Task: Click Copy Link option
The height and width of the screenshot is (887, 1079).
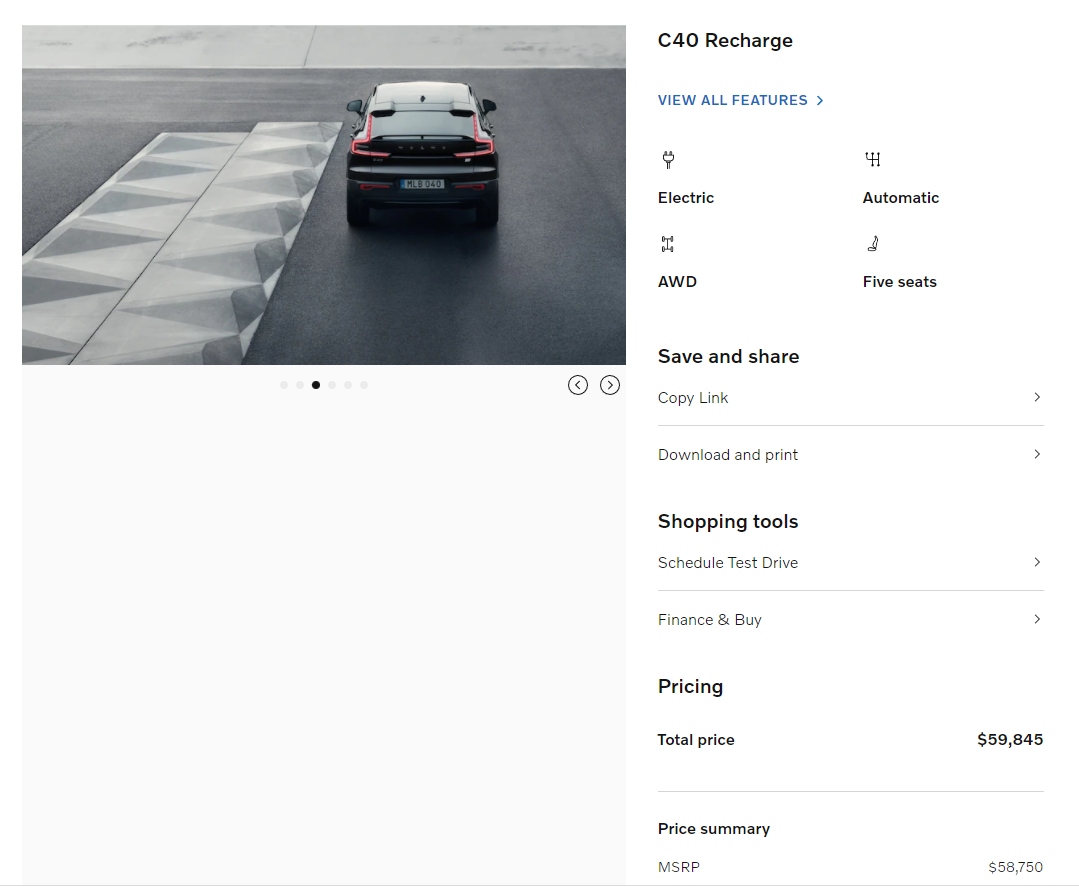Action: pos(851,398)
